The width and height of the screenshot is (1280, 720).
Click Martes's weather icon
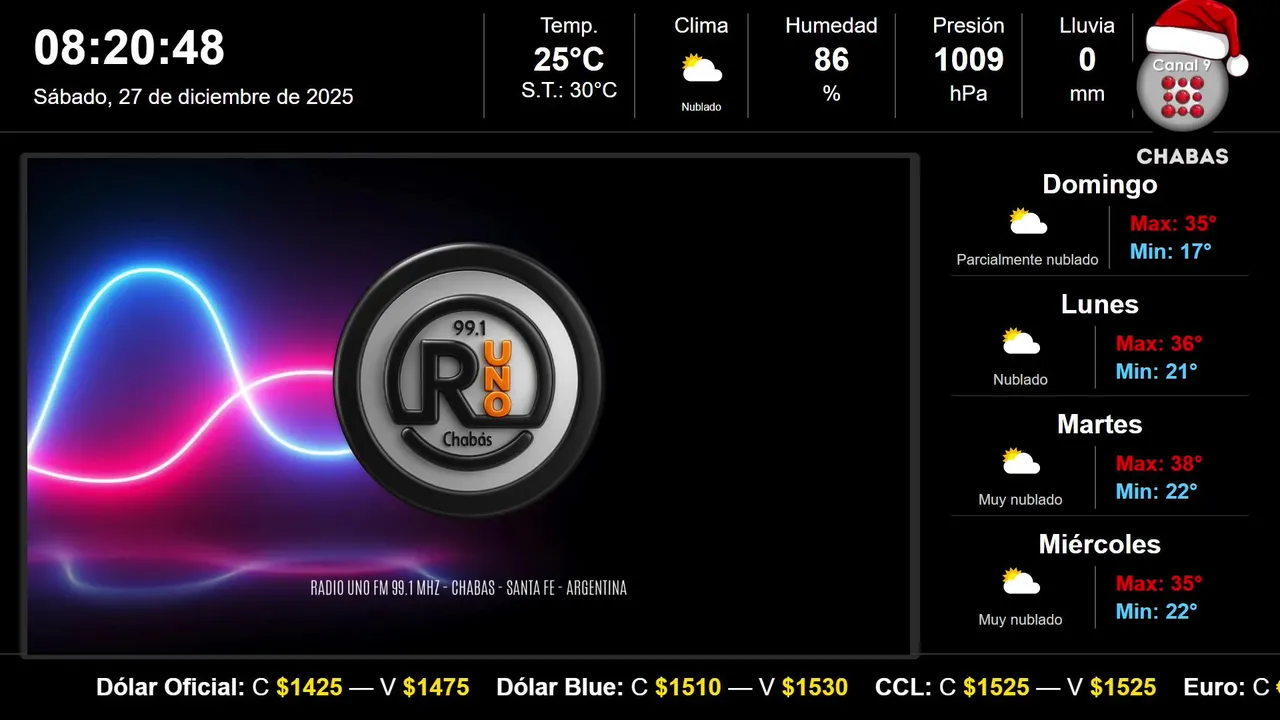click(x=1021, y=461)
